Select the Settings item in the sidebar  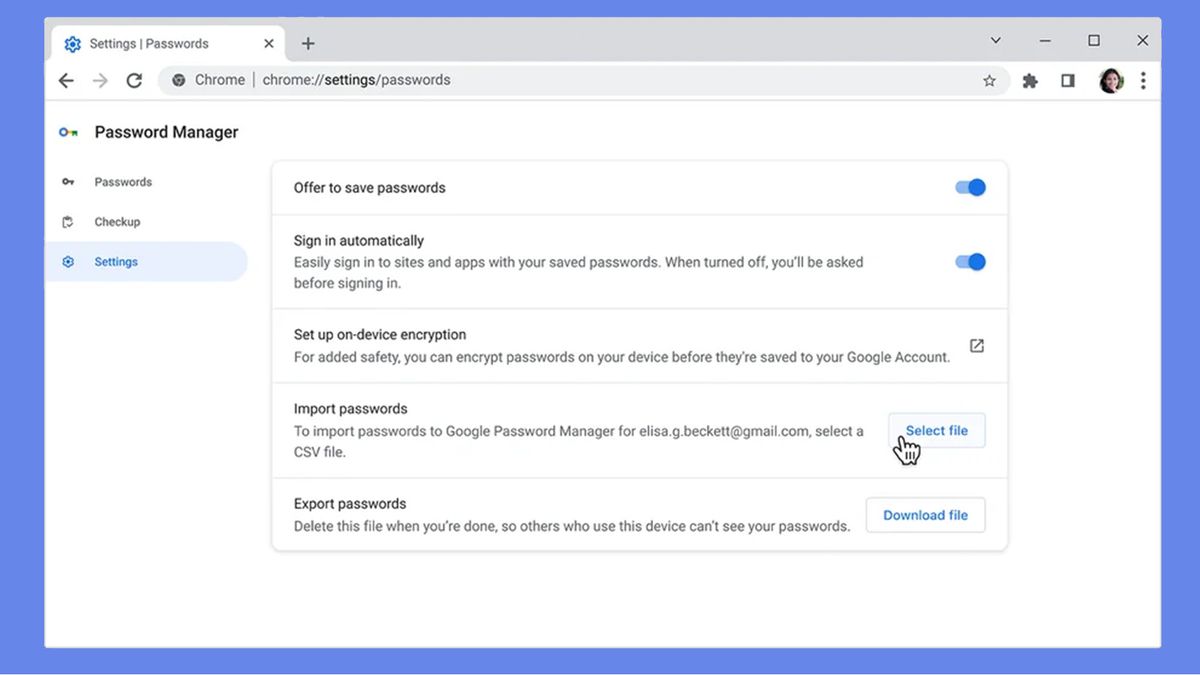pos(115,261)
